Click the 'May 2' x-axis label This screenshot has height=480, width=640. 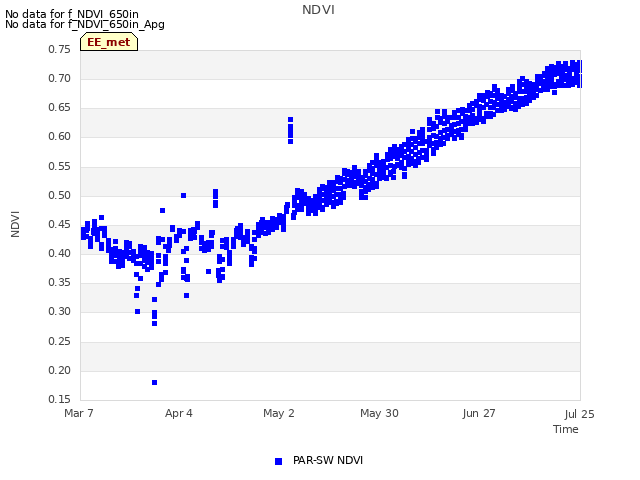click(x=279, y=413)
